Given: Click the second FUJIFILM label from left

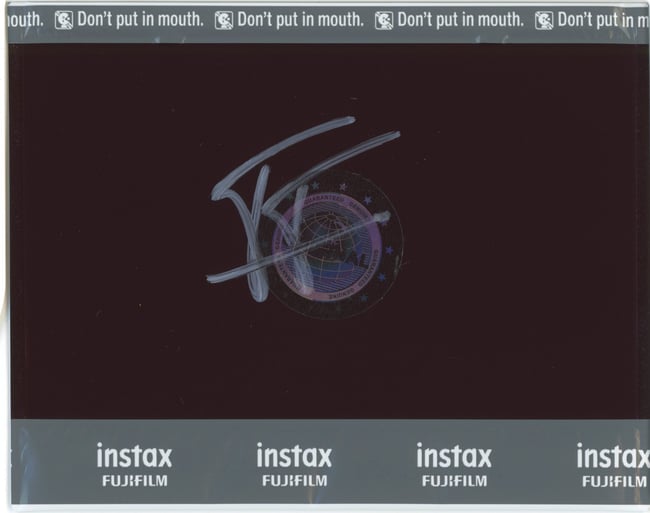Looking at the screenshot, I should click(294, 481).
